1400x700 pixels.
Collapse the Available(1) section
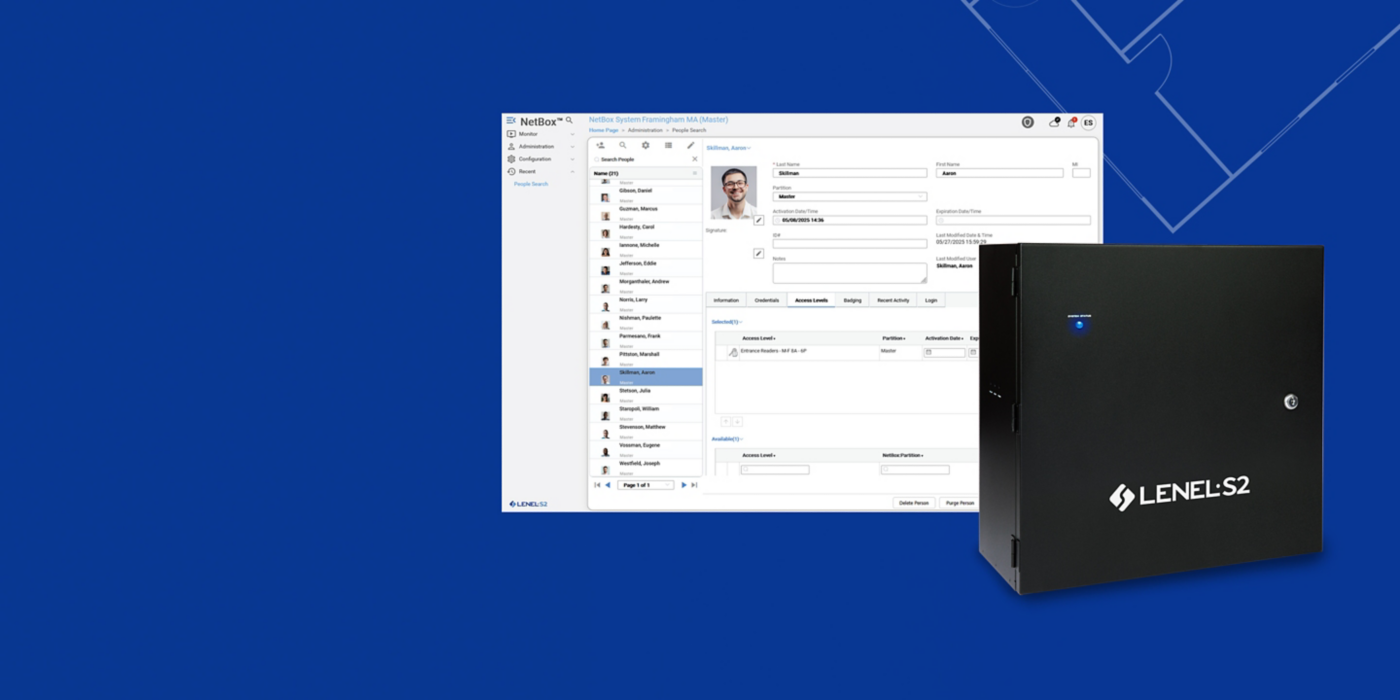[x=727, y=439]
